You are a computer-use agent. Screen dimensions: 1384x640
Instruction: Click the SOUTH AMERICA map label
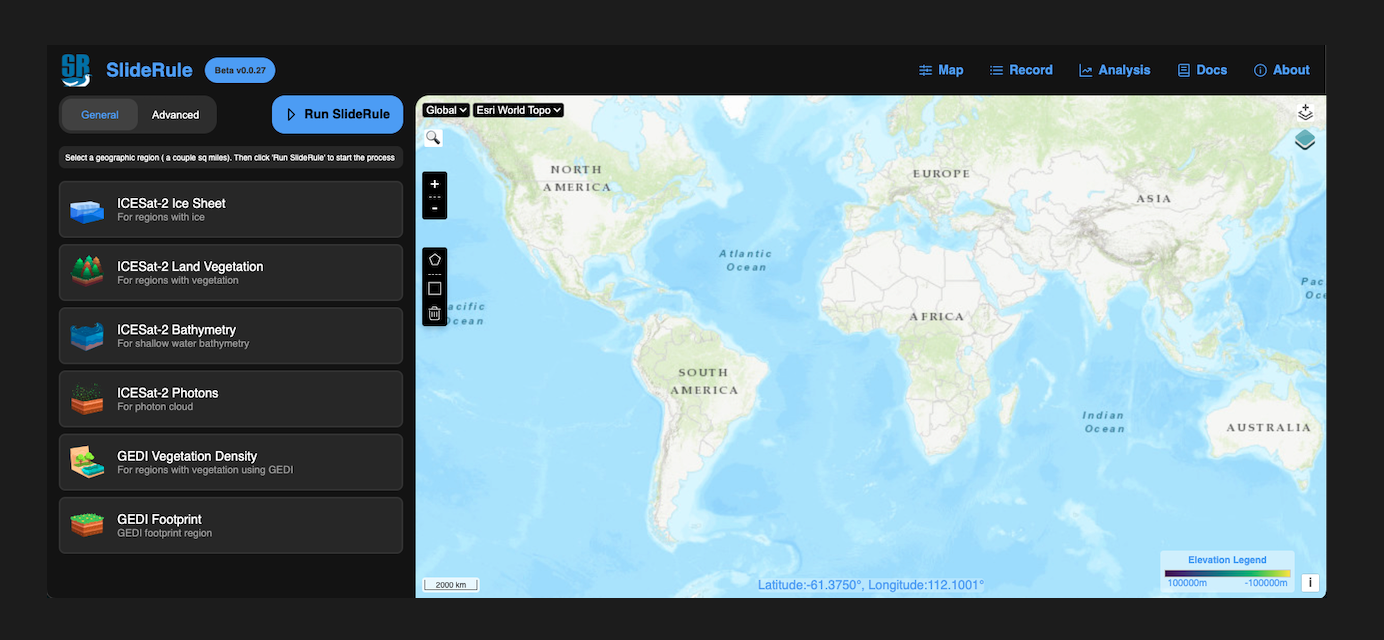pyautogui.click(x=704, y=381)
